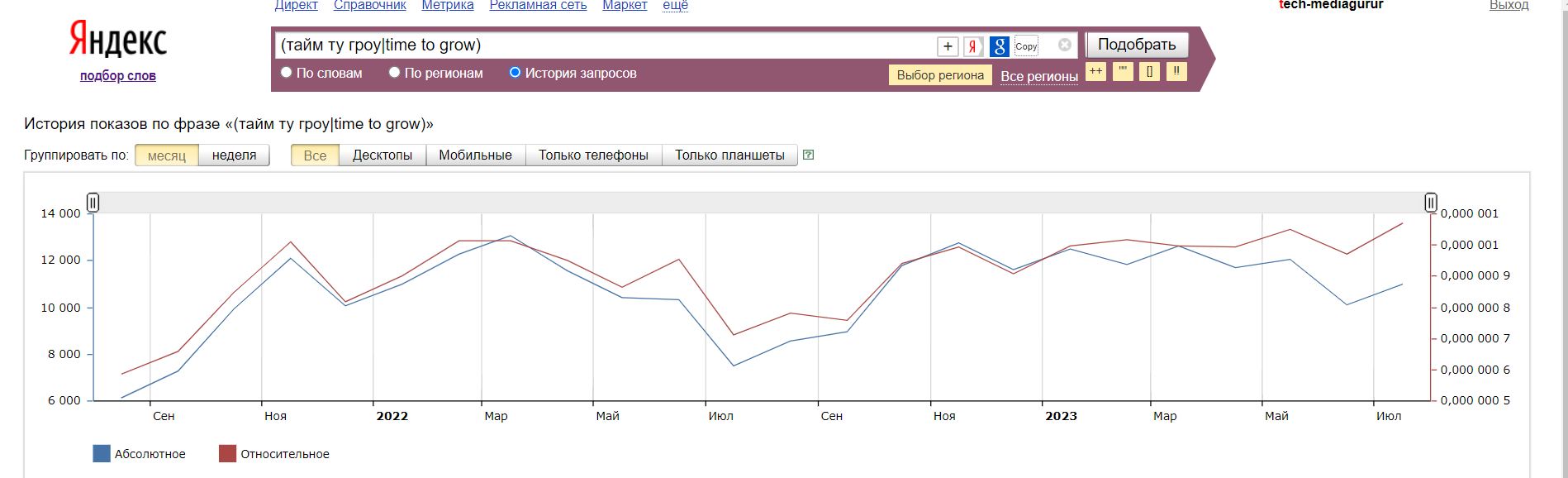Screen dimensions: 1568x478
Task: Switch to the 'Мобильные' device tab
Action: coord(475,155)
